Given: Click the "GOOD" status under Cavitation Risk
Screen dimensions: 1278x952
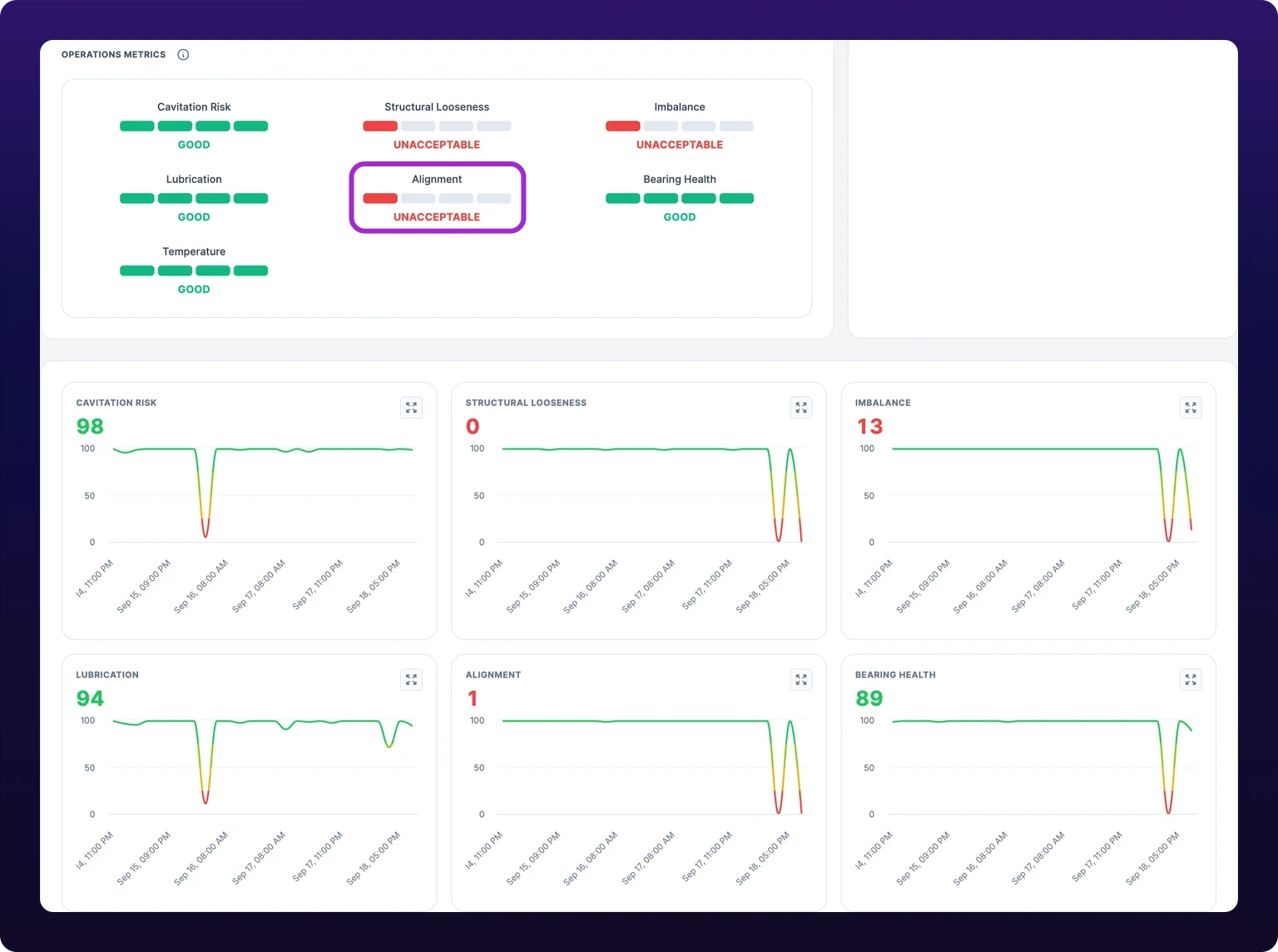Looking at the screenshot, I should click(x=194, y=145).
